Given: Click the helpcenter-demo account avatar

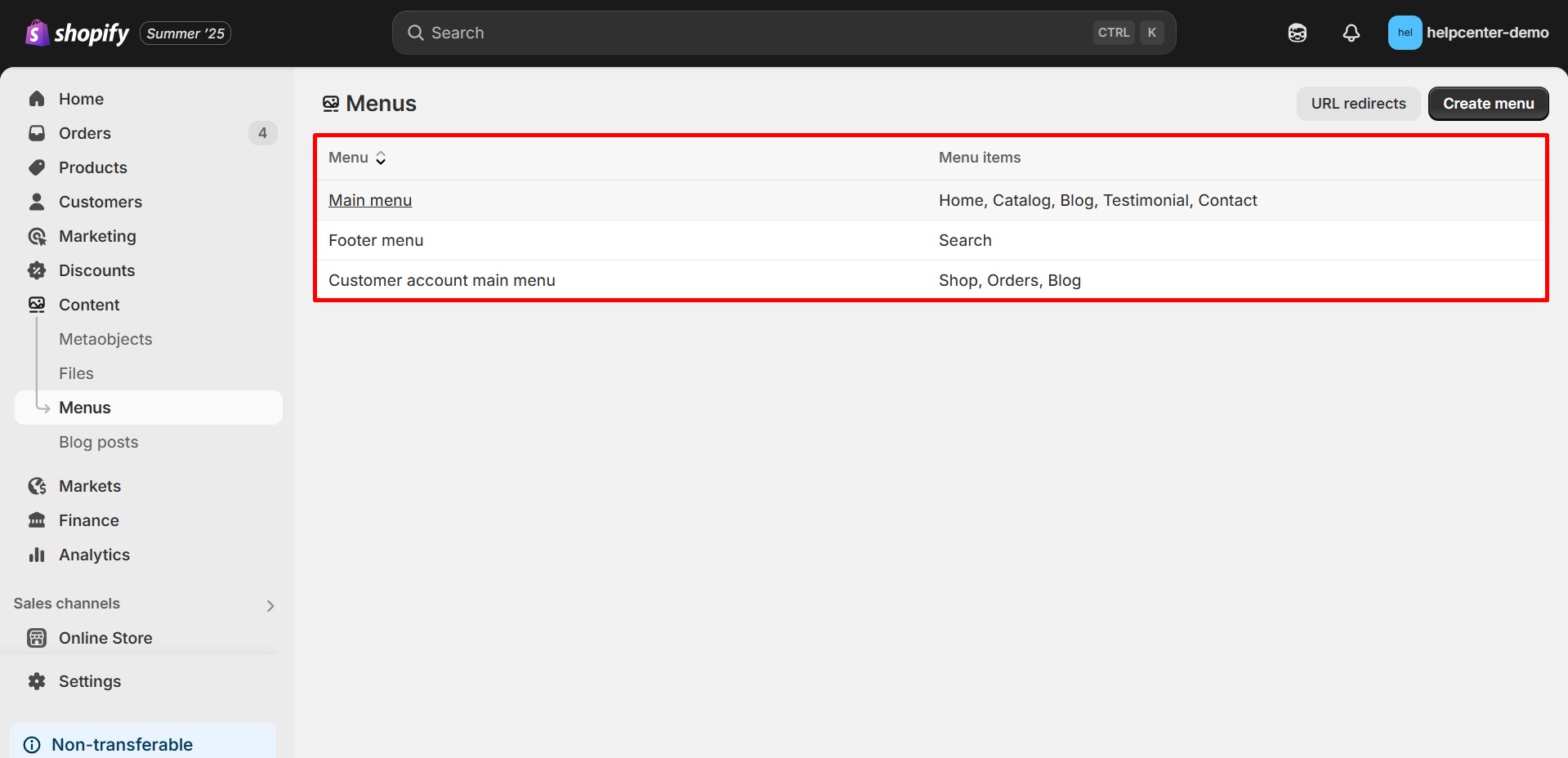Looking at the screenshot, I should [1405, 33].
